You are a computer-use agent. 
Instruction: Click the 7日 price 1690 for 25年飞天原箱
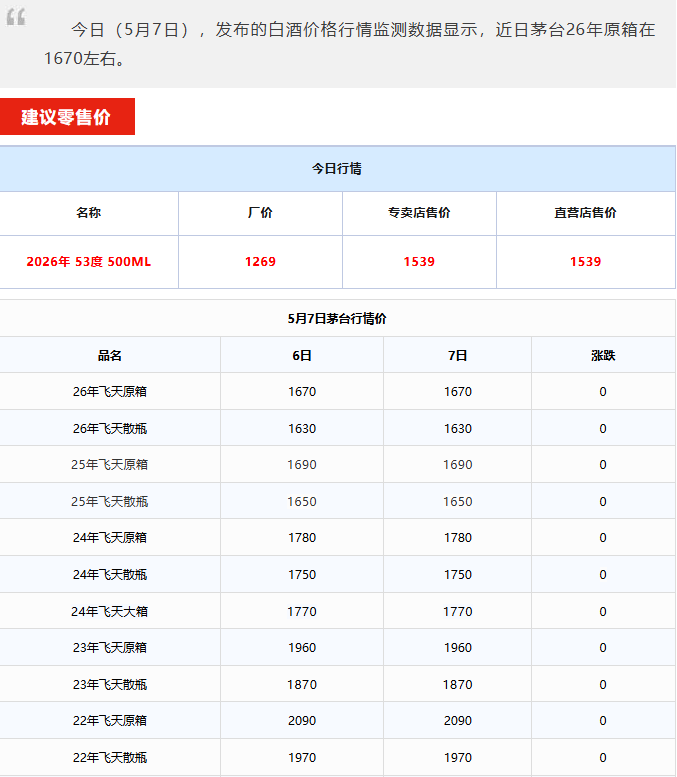(457, 464)
